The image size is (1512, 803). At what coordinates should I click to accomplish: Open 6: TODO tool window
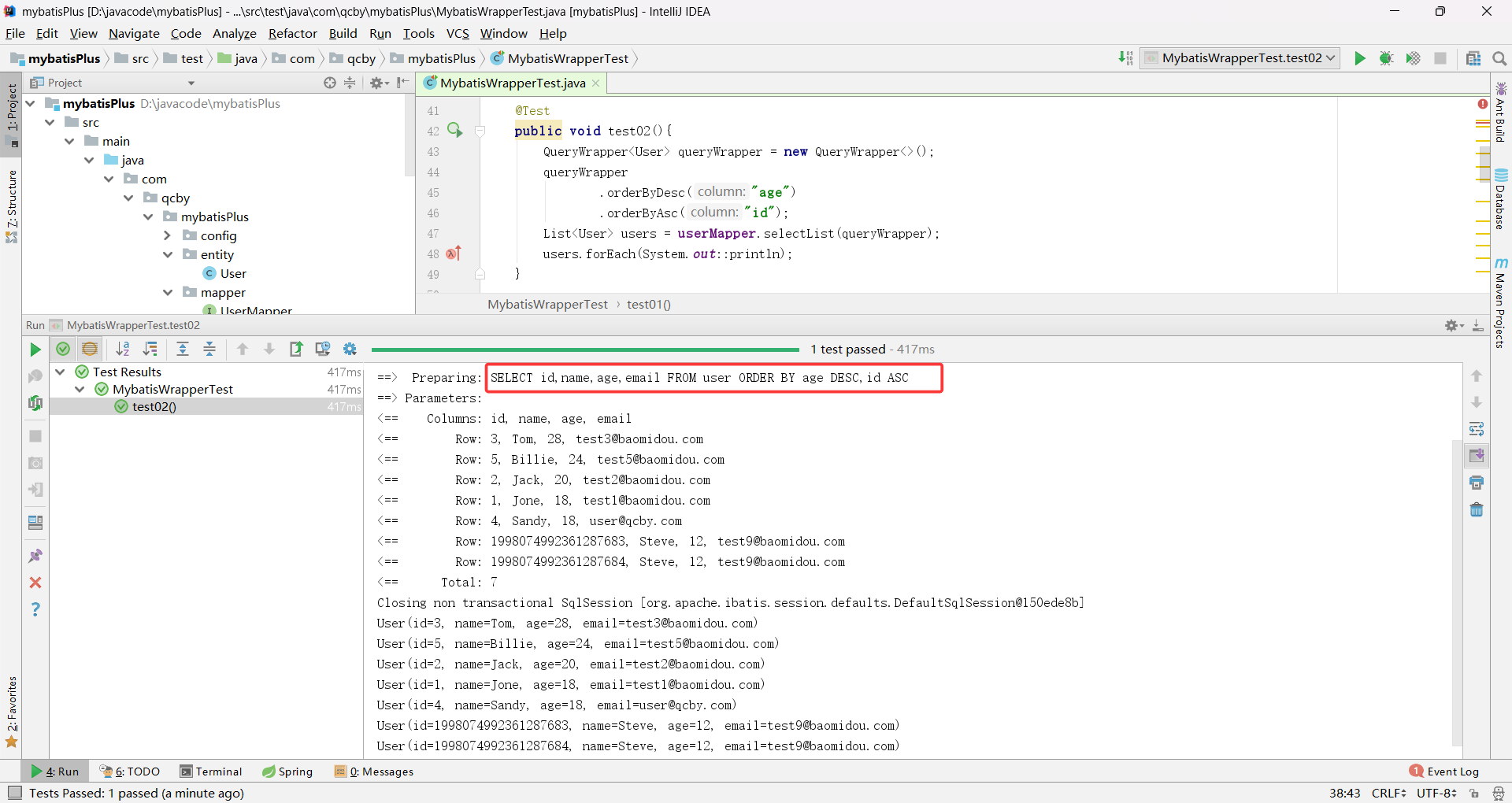(130, 772)
